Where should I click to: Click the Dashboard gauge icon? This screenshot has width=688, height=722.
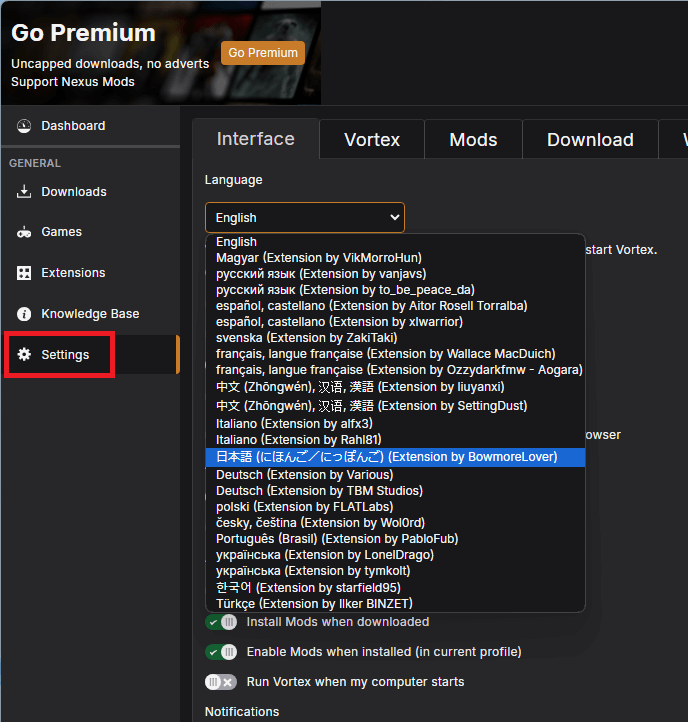[24, 126]
